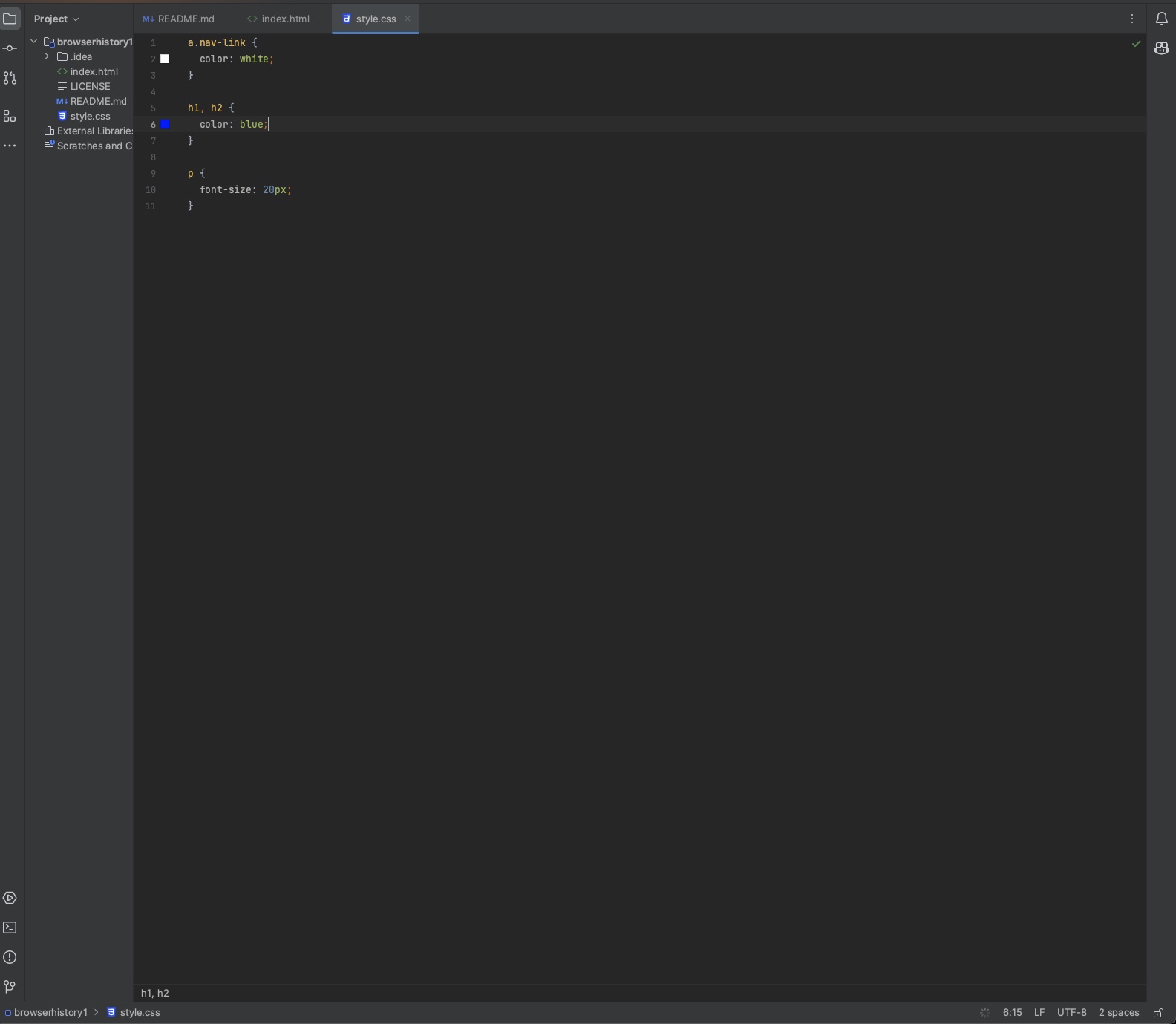This screenshot has height=1024, width=1176.
Task: Click the 2 spaces indent setting
Action: (x=1119, y=1013)
